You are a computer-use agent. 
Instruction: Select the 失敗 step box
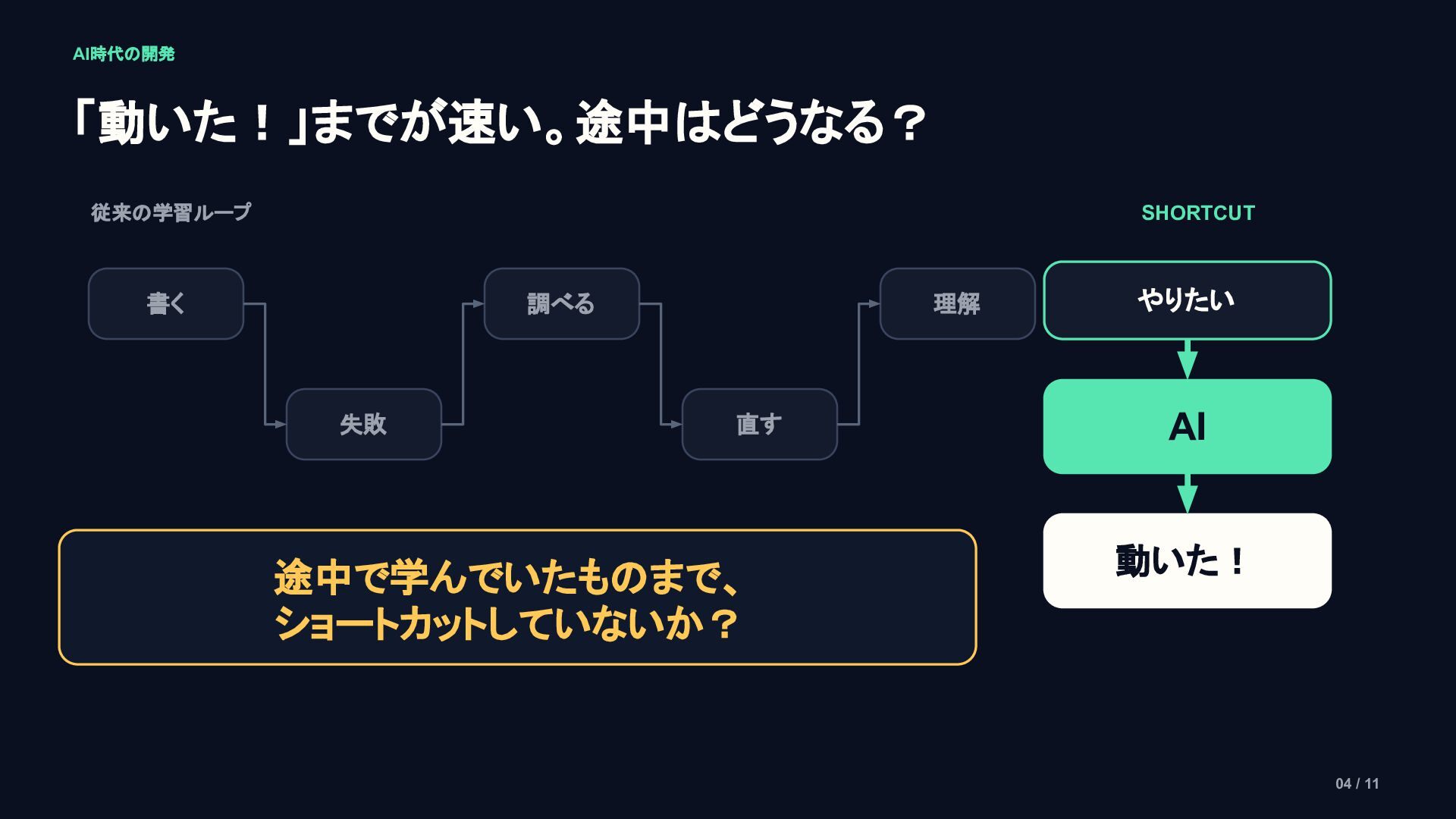coord(364,424)
